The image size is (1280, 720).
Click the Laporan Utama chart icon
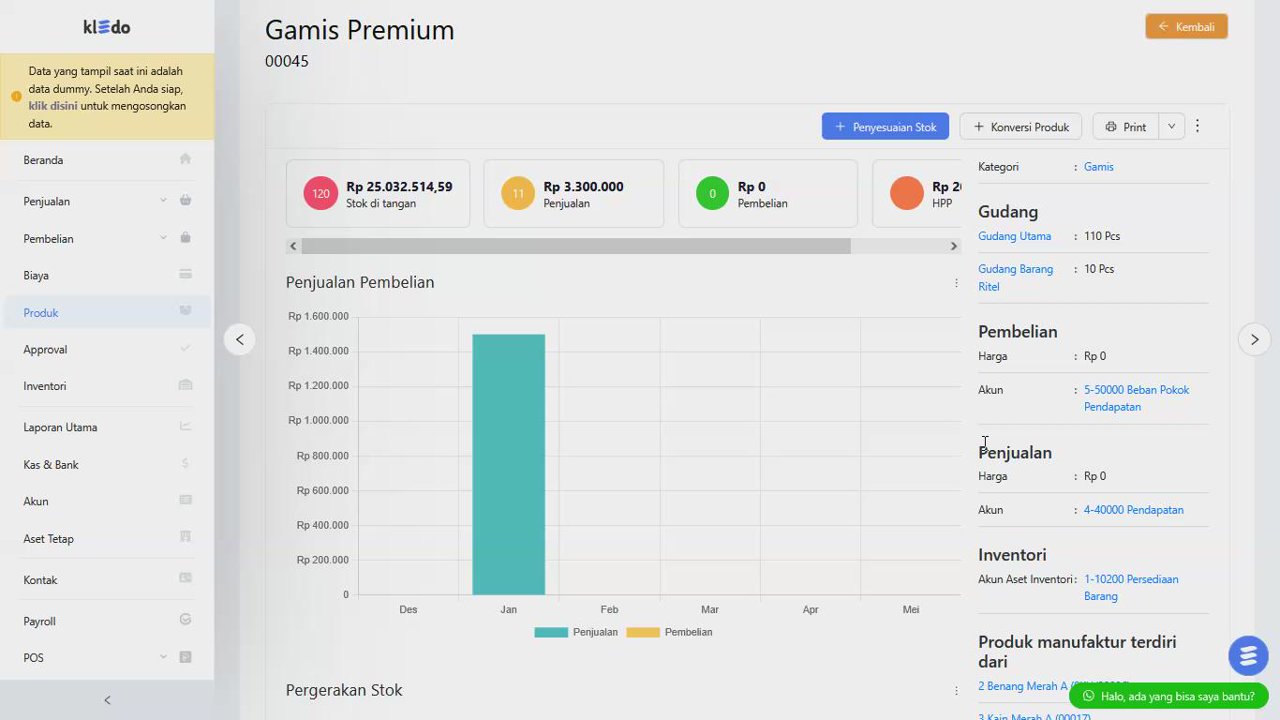click(x=185, y=426)
